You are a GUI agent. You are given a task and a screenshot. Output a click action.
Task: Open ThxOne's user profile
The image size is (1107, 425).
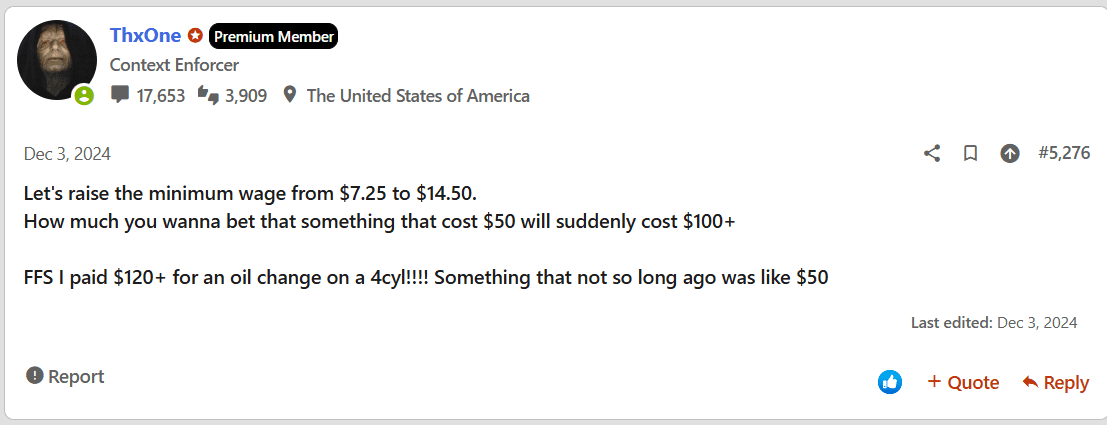pyautogui.click(x=145, y=36)
